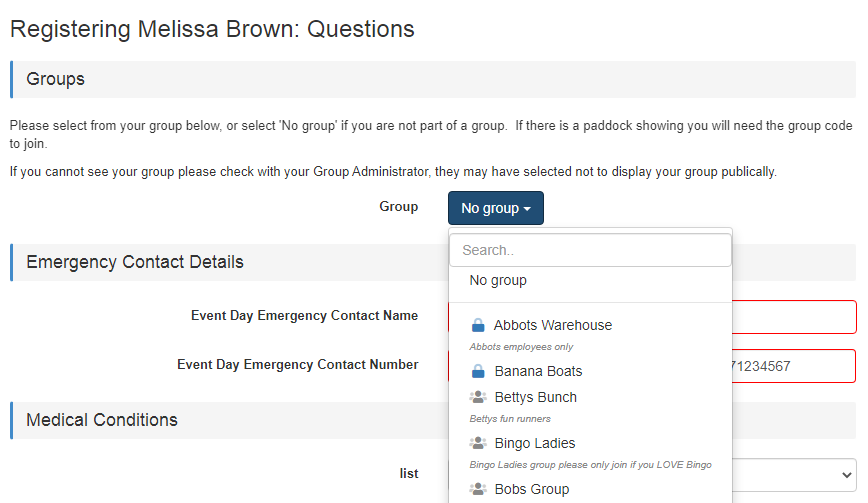The image size is (868, 503).
Task: Click the Medical Conditions section header
Action: (102, 420)
